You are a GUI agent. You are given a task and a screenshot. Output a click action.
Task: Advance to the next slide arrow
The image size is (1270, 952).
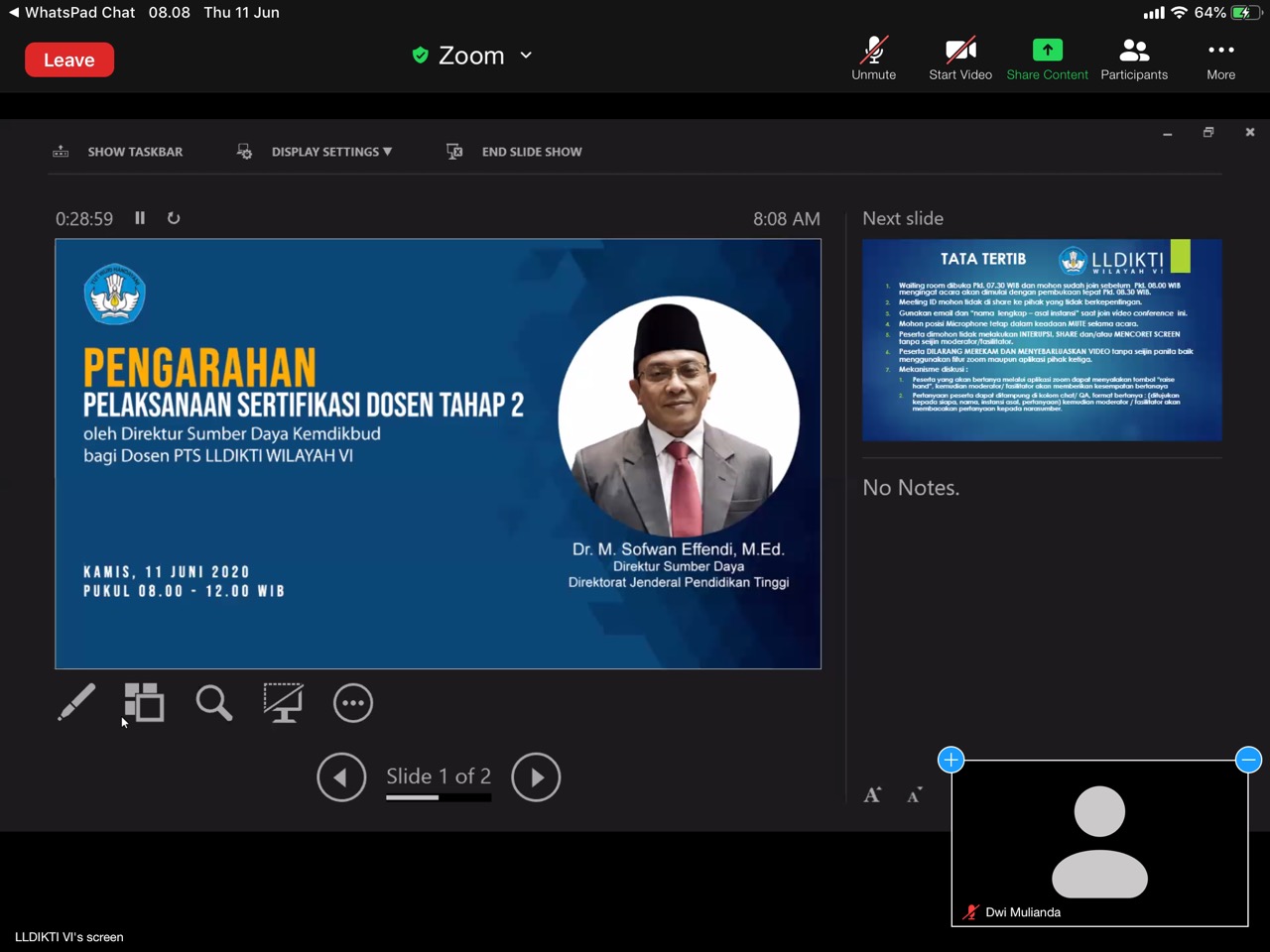(536, 777)
